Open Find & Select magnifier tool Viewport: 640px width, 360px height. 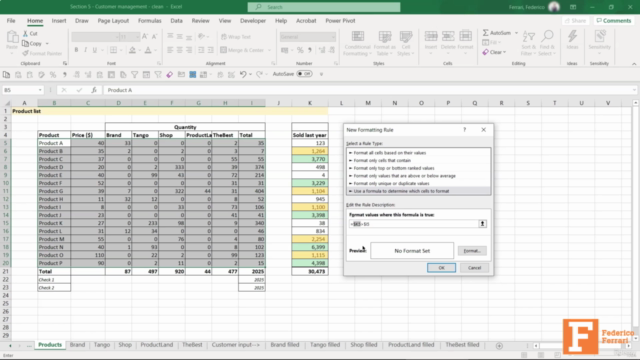point(547,43)
